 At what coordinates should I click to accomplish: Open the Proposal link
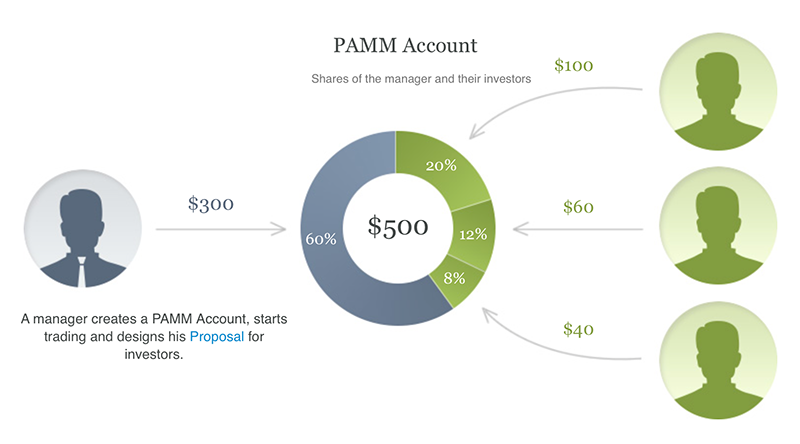217,336
